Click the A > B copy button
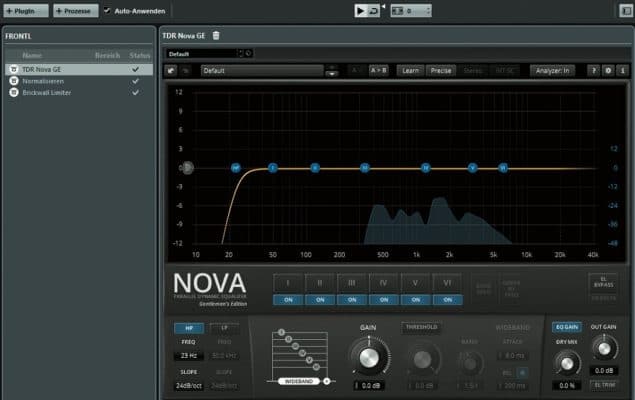This screenshot has height=400, width=635. 379,70
